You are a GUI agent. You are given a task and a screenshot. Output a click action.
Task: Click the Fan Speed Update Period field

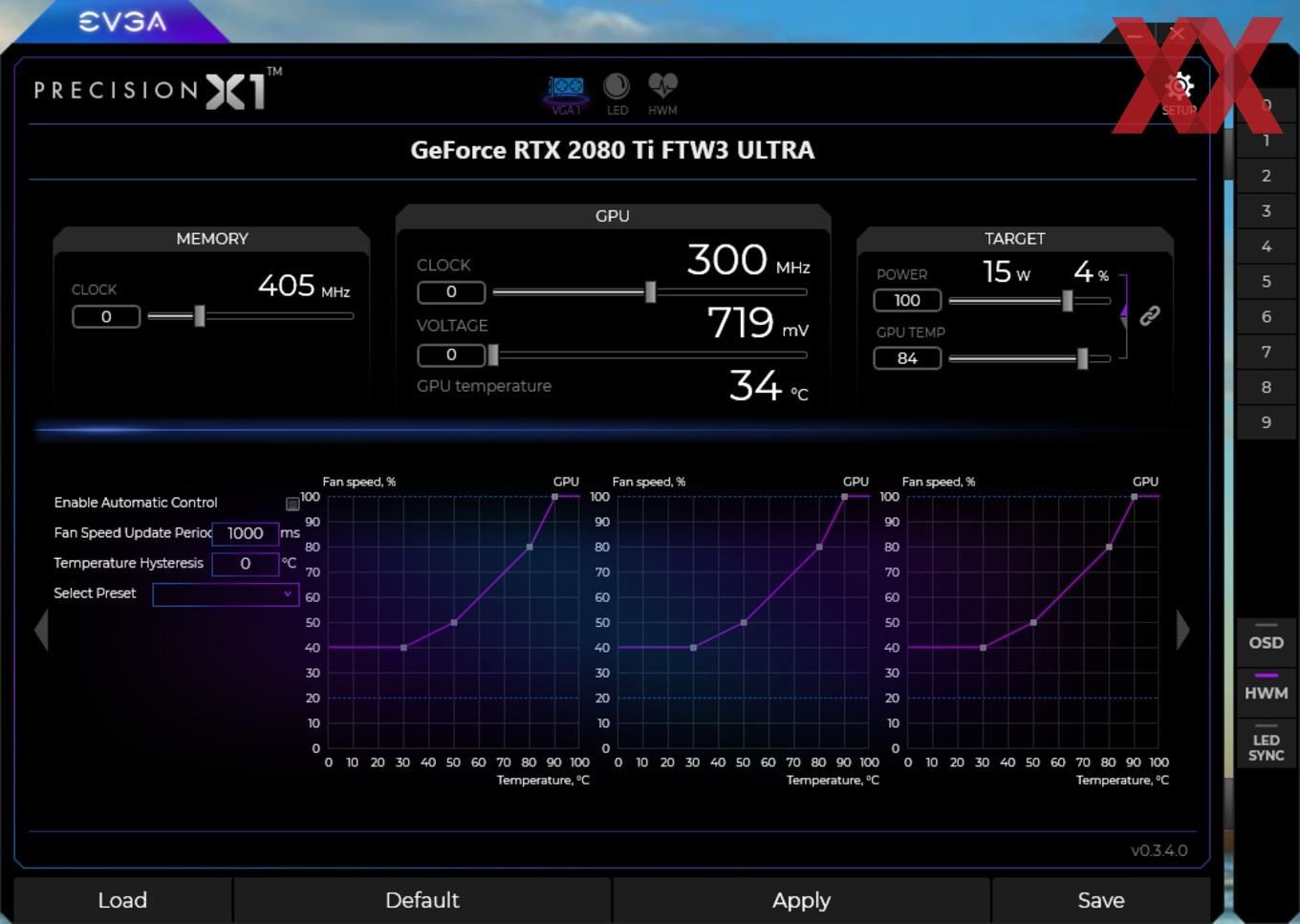point(246,533)
